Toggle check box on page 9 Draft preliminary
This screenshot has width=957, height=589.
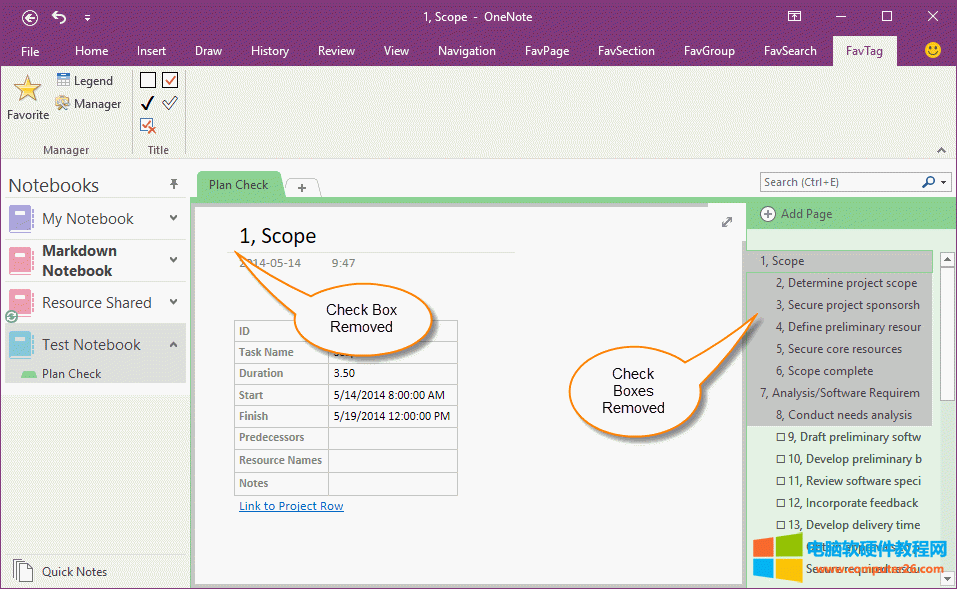click(781, 437)
